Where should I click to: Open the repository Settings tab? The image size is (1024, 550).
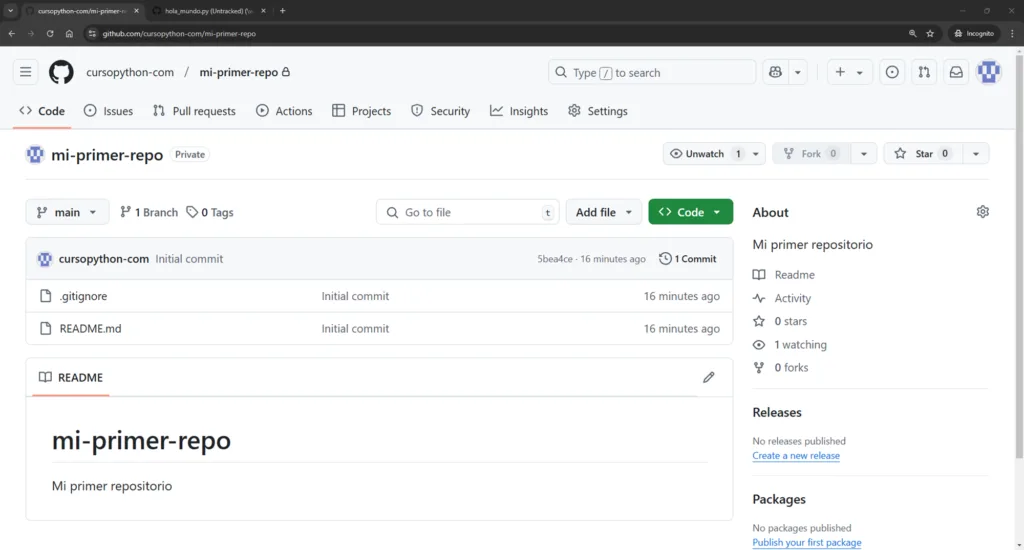[x=598, y=111]
